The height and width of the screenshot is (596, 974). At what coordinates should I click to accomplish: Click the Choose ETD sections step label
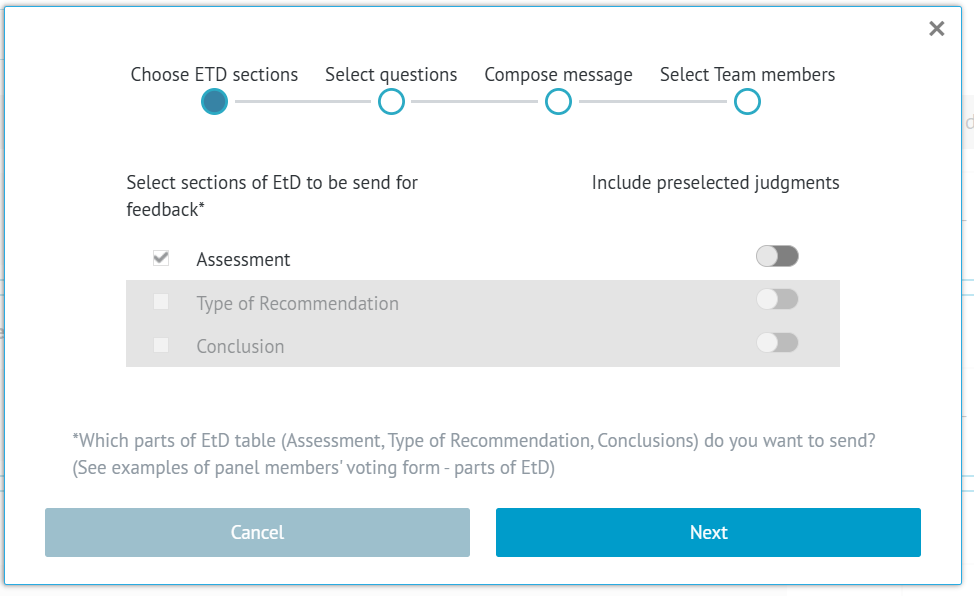[214, 75]
